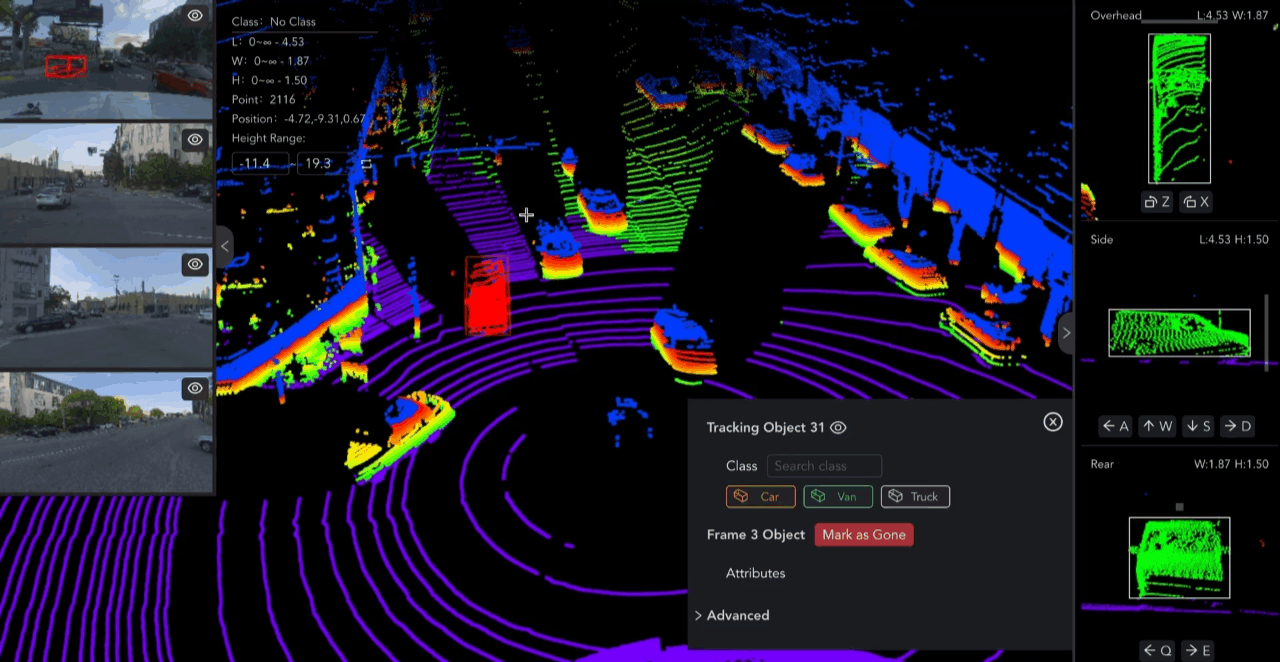The height and width of the screenshot is (662, 1280).
Task: Click the right panel vertical scrollbar
Action: click(x=1266, y=335)
